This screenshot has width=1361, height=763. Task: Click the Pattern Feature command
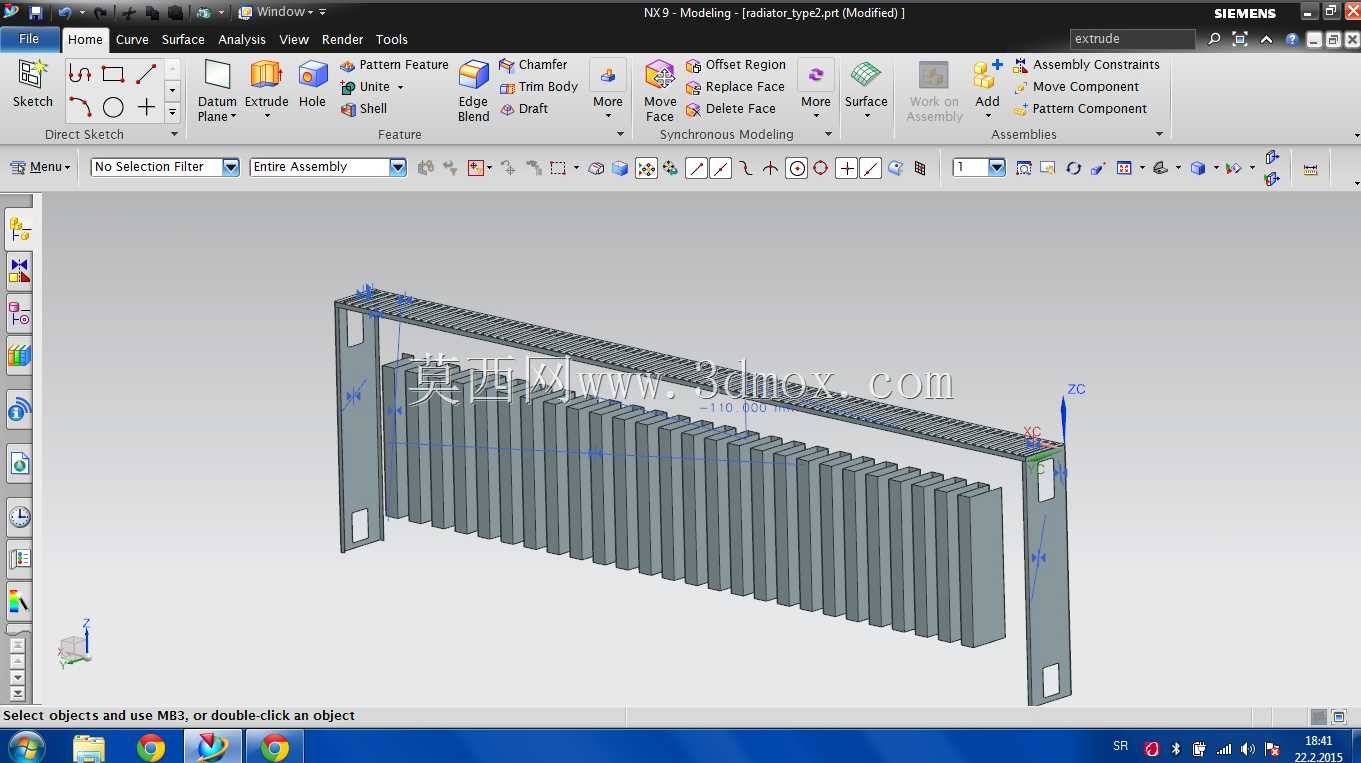tap(394, 65)
